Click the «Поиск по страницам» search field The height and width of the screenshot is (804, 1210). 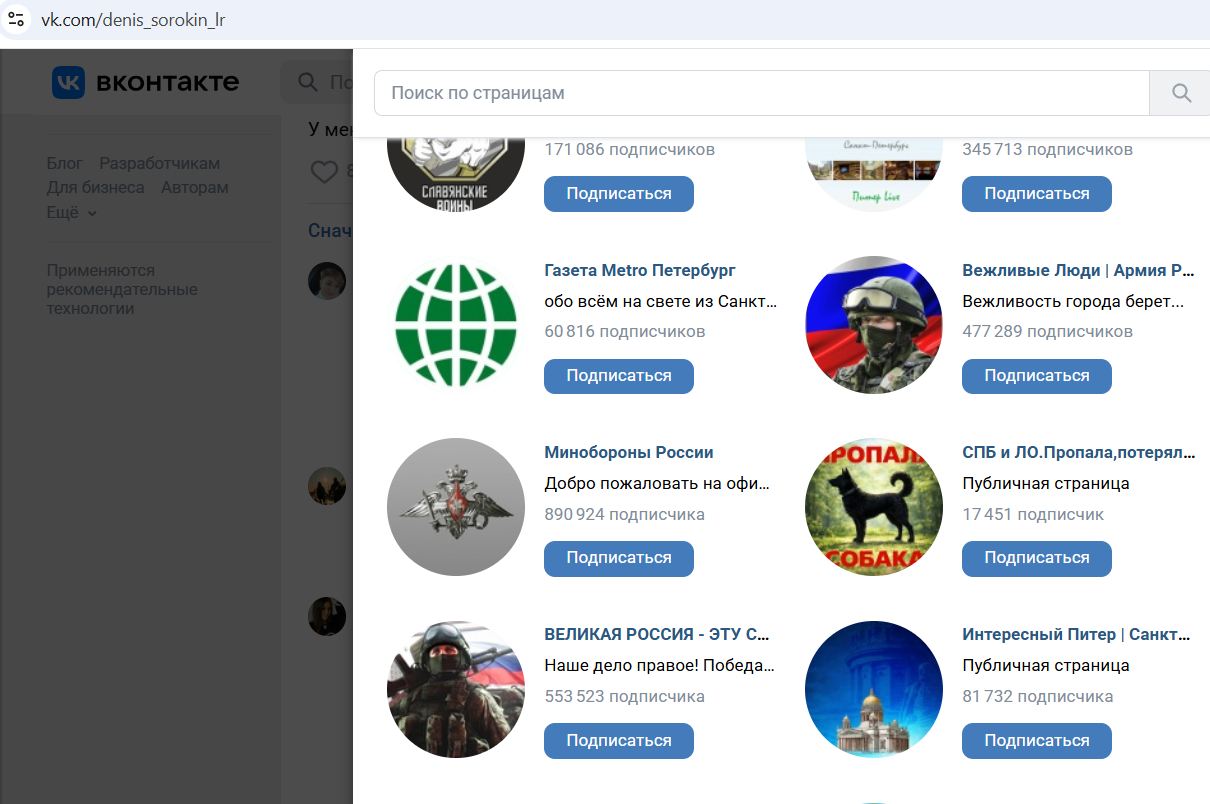700,92
